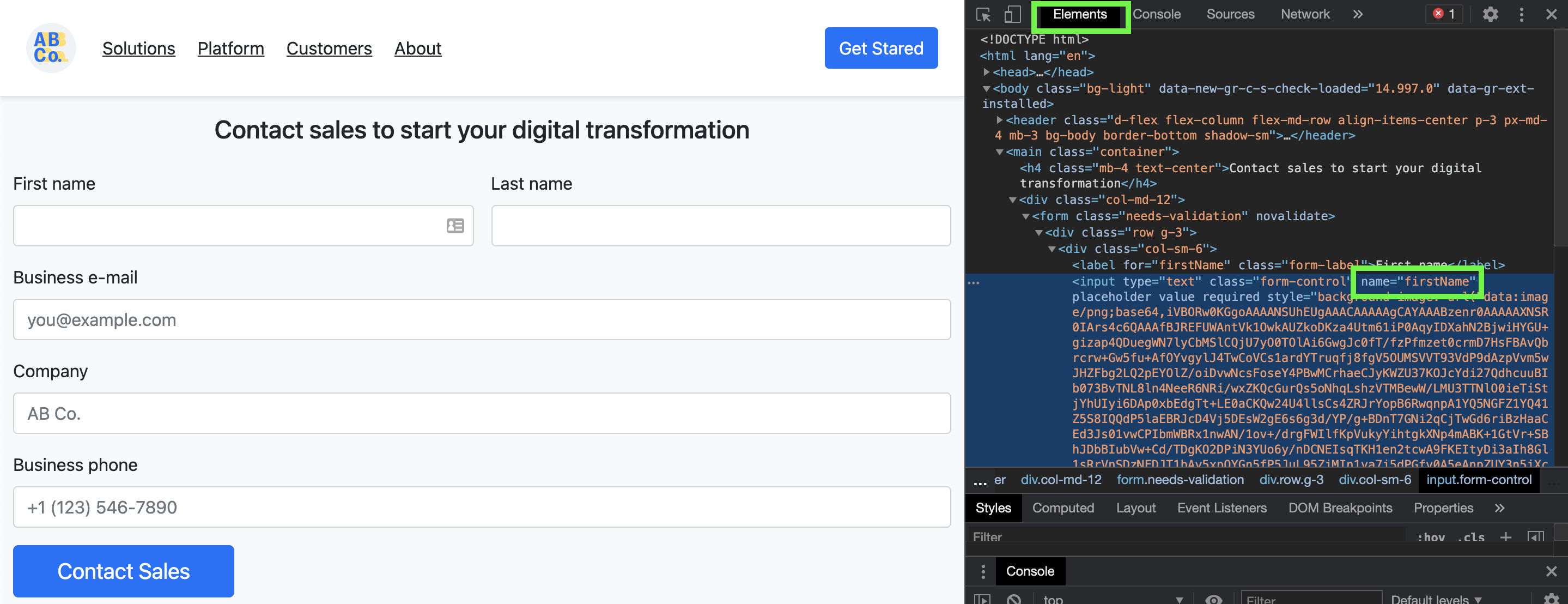Create a live expression with eye icon
This screenshot has height=604, width=1568.
point(1213,599)
